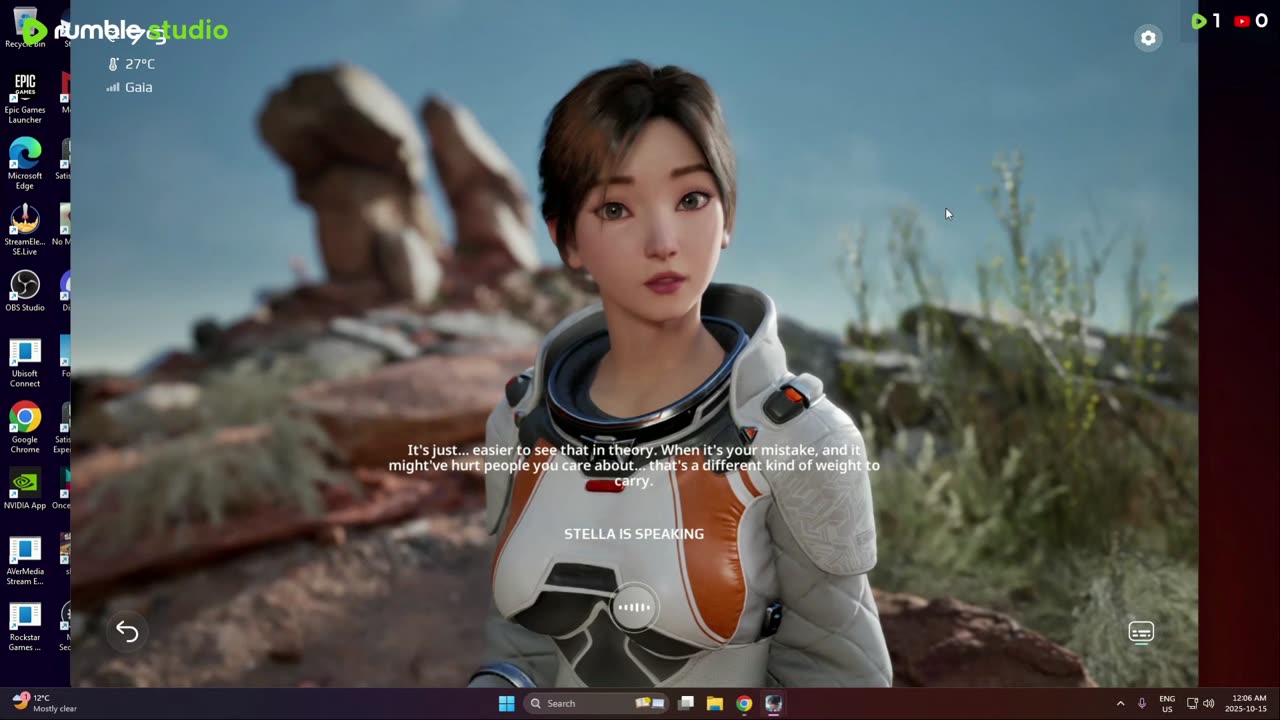Open AVerMedia Stream Engine shortcut
Image resolution: width=1280 pixels, height=720 pixels.
tap(25, 561)
